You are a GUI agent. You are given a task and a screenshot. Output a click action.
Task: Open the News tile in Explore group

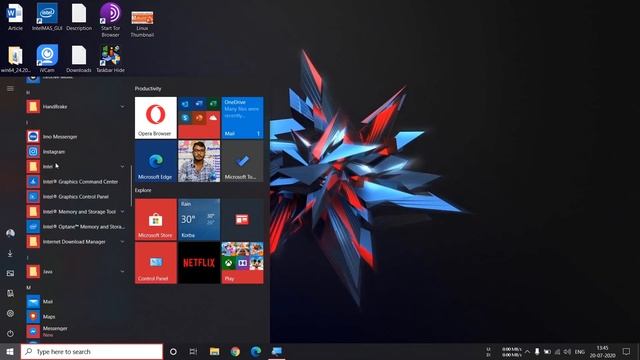242,219
